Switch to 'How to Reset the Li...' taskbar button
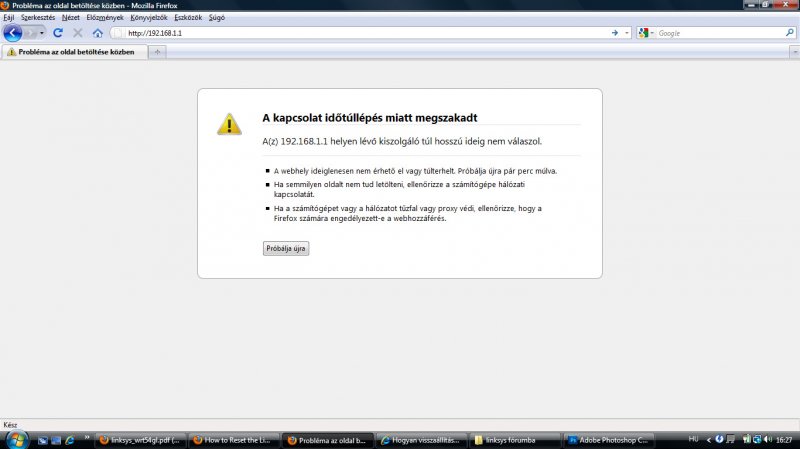The width and height of the screenshot is (800, 449). (x=234, y=440)
